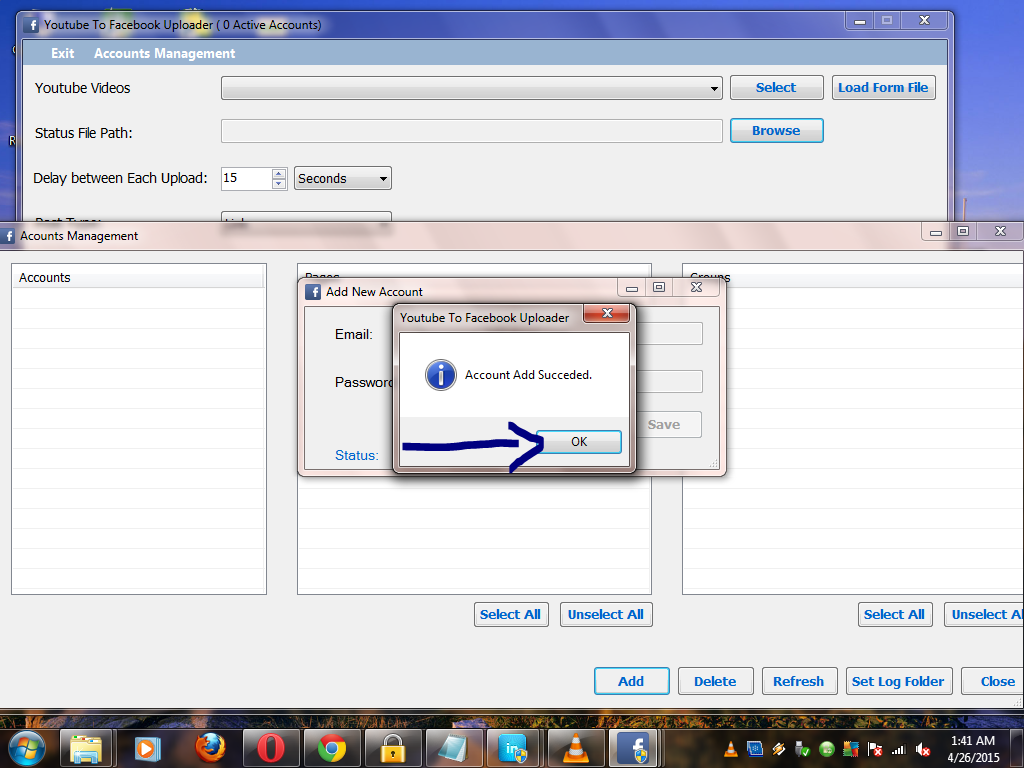This screenshot has height=768, width=1024.
Task: Click Unselect All under the Pages list
Action: 605,615
